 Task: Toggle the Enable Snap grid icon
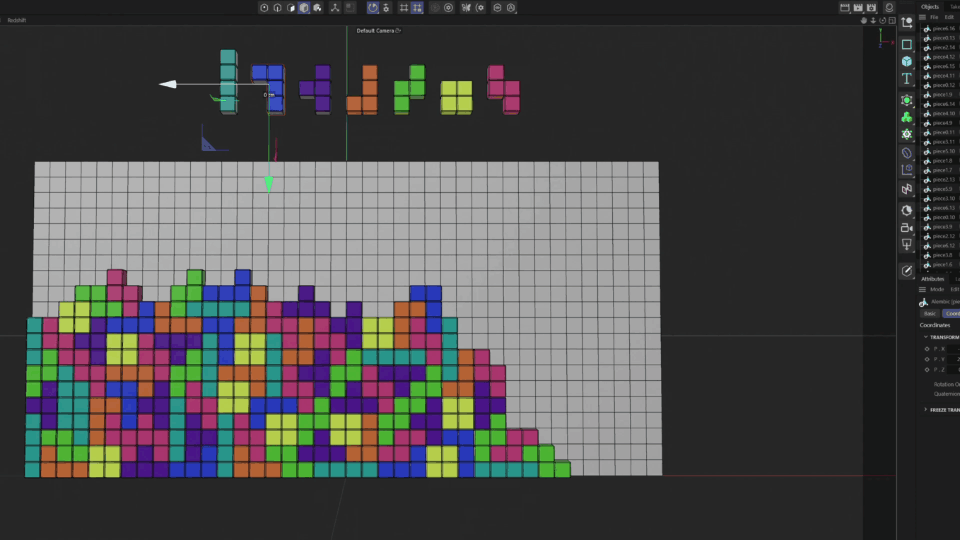pyautogui.click(x=404, y=8)
